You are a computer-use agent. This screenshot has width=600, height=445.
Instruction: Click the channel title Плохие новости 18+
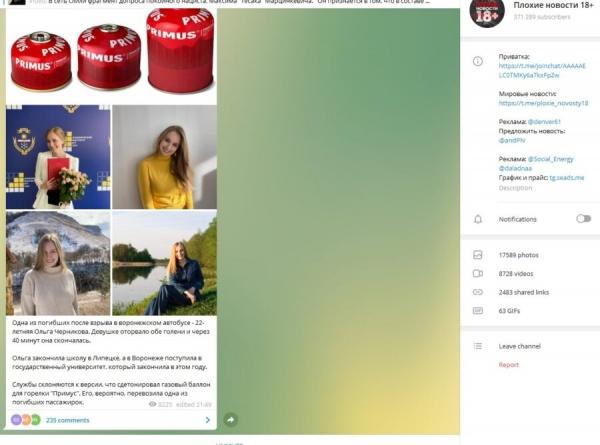[553, 5]
